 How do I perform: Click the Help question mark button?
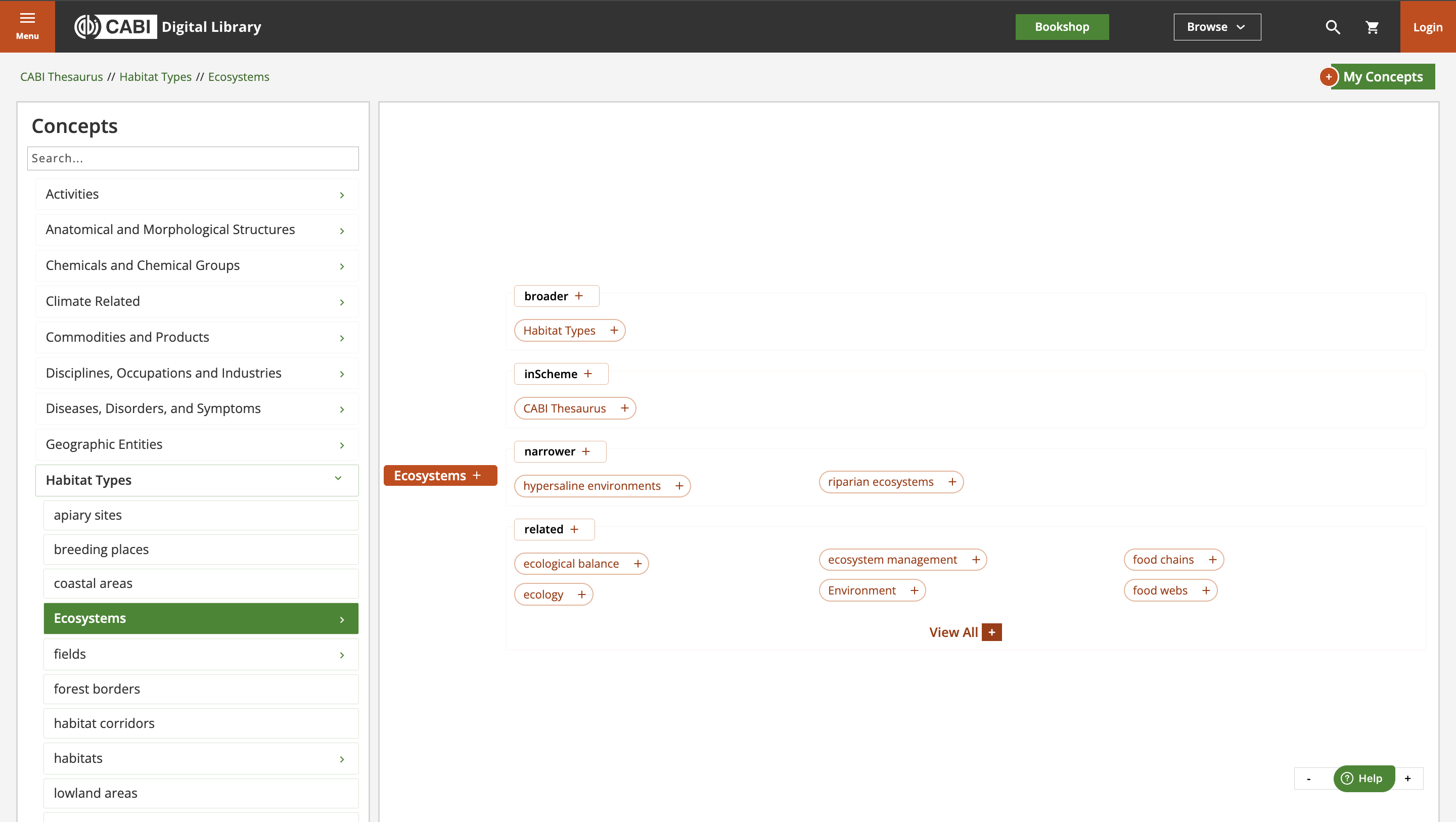[1363, 779]
